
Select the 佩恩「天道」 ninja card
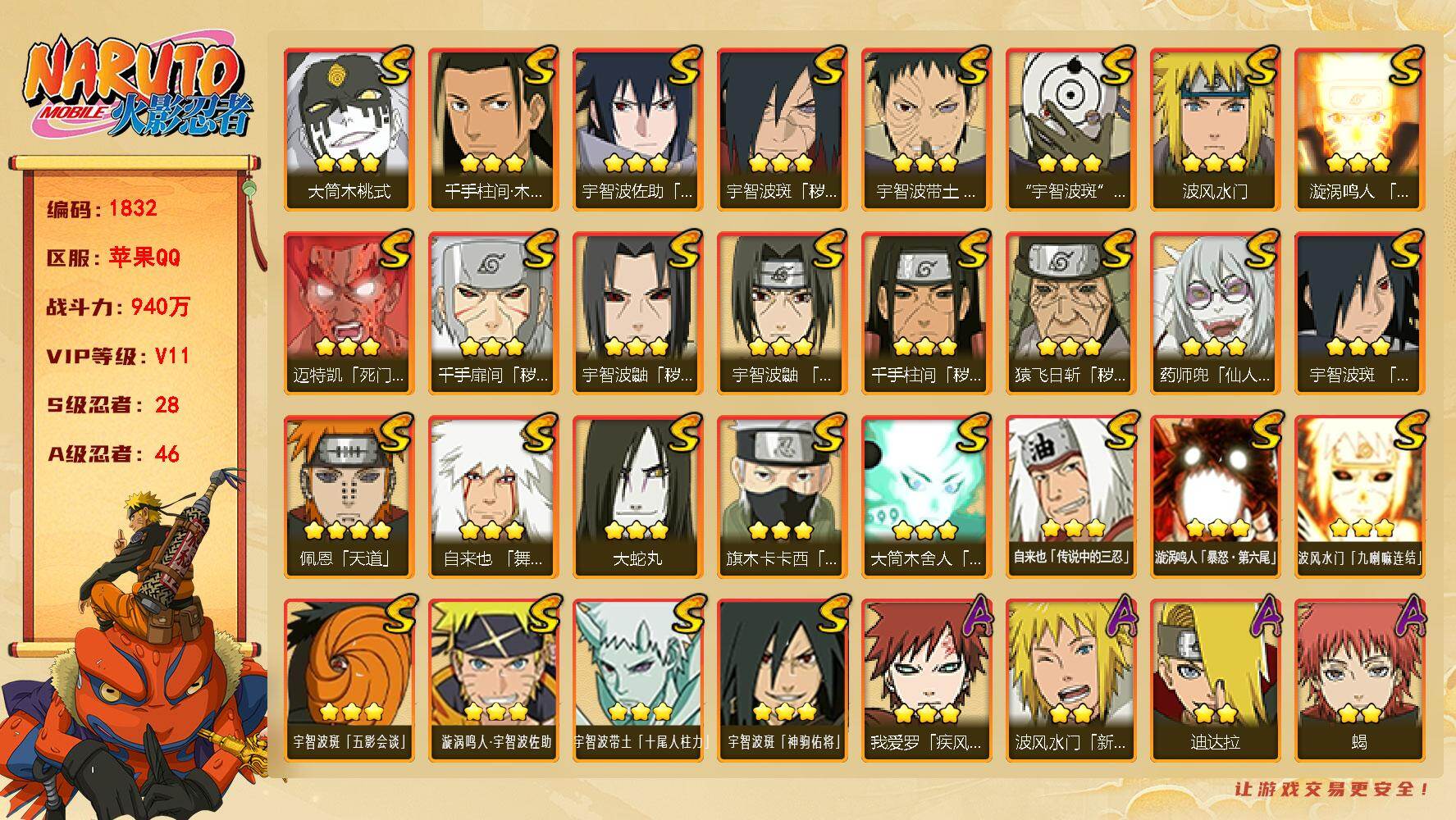tap(349, 497)
